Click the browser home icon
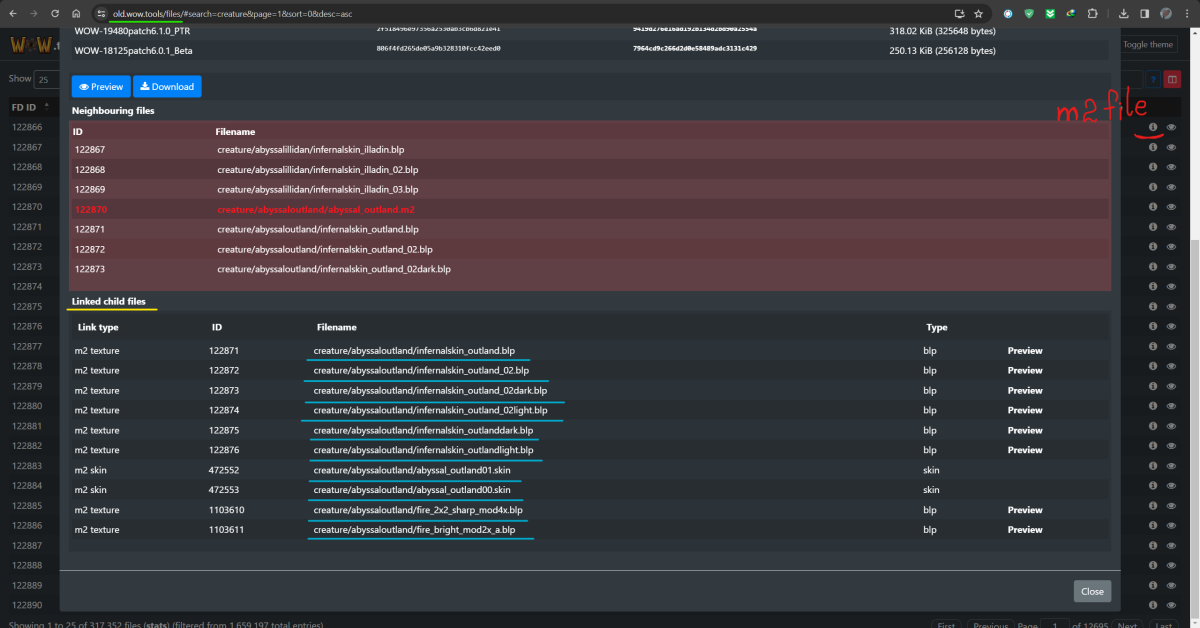1200x628 pixels. pyautogui.click(x=77, y=14)
